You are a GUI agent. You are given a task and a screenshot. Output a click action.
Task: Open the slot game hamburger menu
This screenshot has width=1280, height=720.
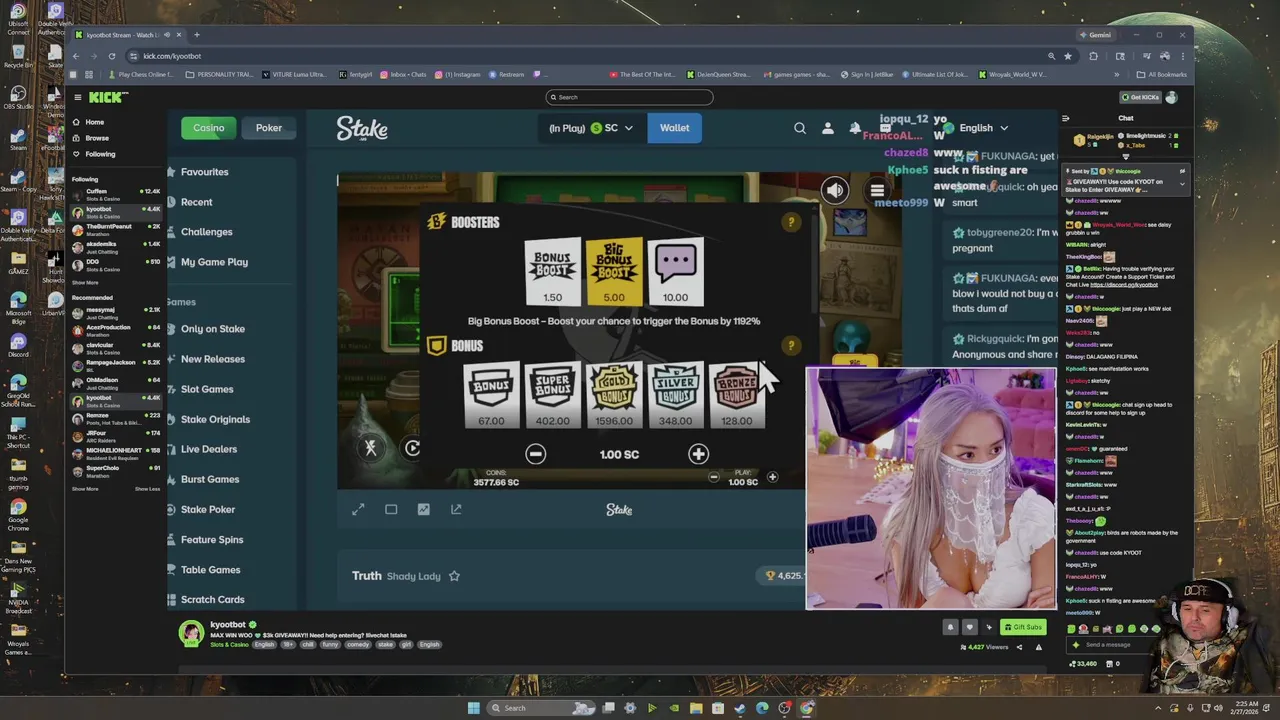[x=877, y=190]
